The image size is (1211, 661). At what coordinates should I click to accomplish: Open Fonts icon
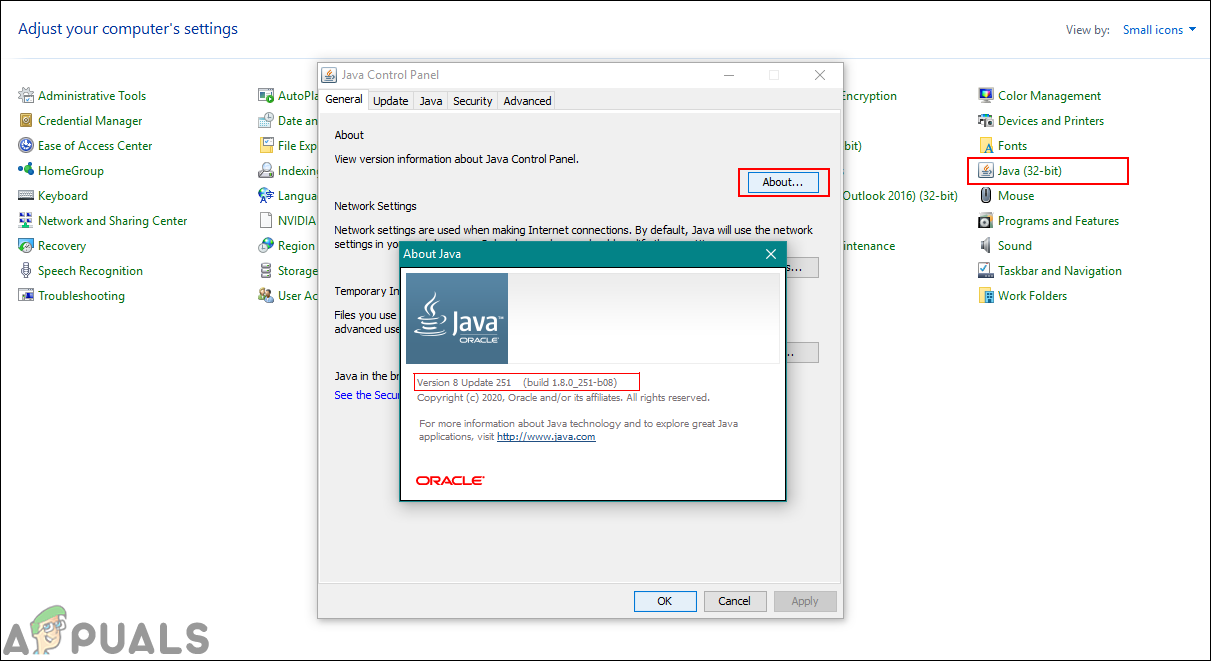coord(986,146)
